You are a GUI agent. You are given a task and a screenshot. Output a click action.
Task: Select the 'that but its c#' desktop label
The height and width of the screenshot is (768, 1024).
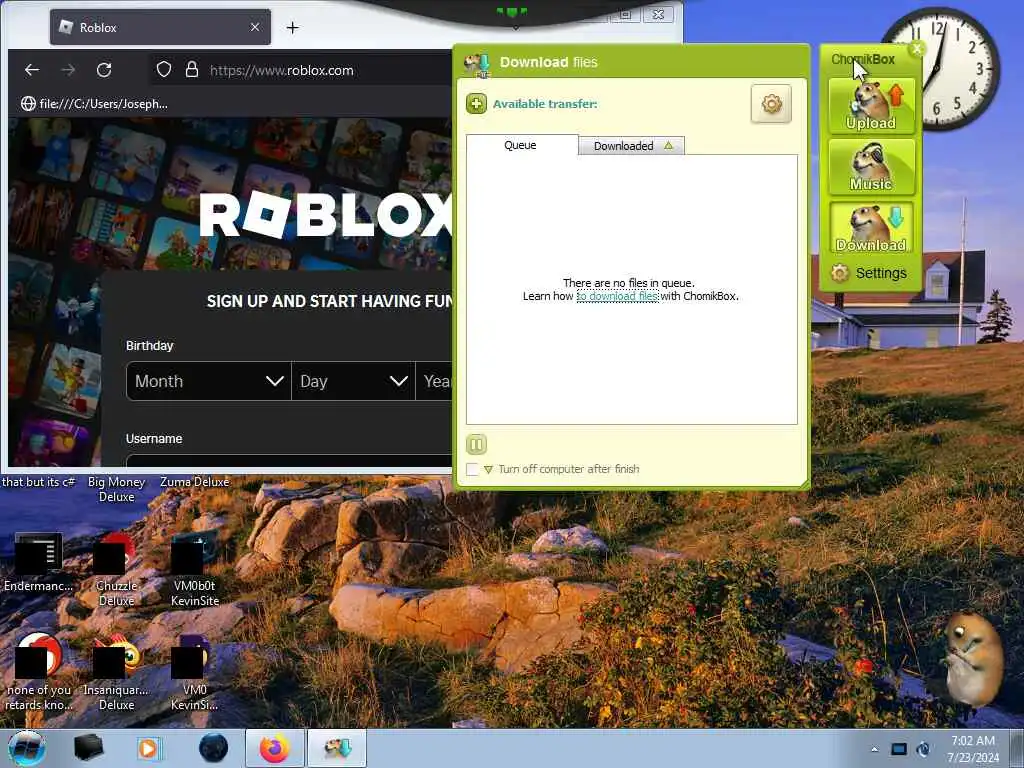(x=39, y=482)
